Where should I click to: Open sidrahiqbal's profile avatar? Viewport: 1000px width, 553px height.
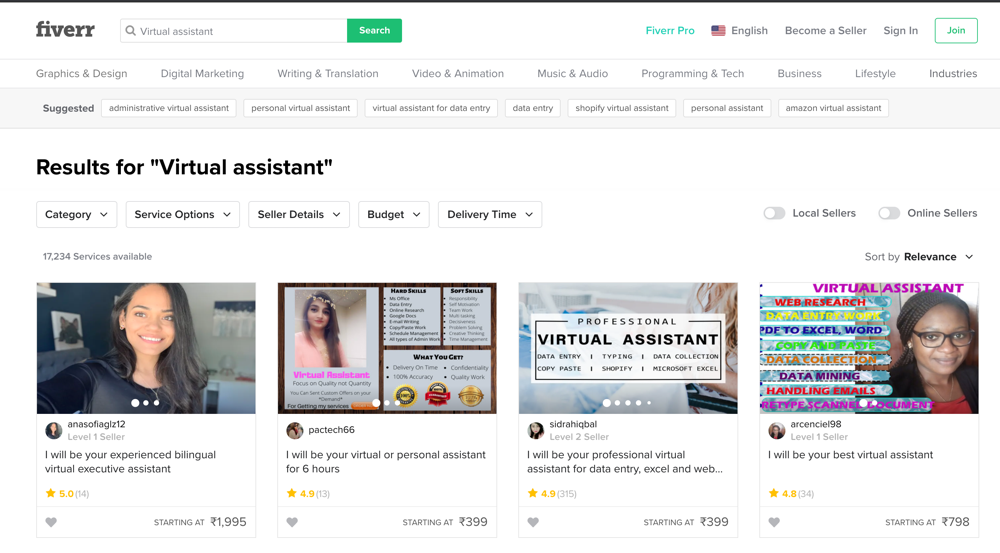click(x=536, y=431)
